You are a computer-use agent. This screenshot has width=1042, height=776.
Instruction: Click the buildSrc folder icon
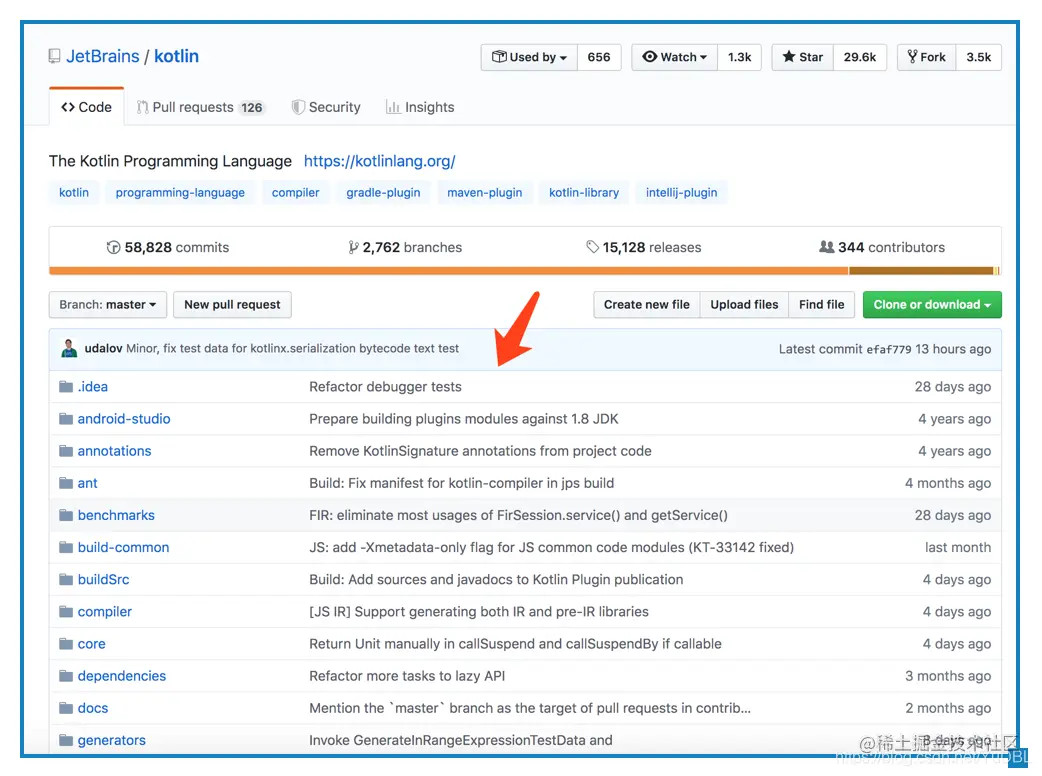pos(66,579)
